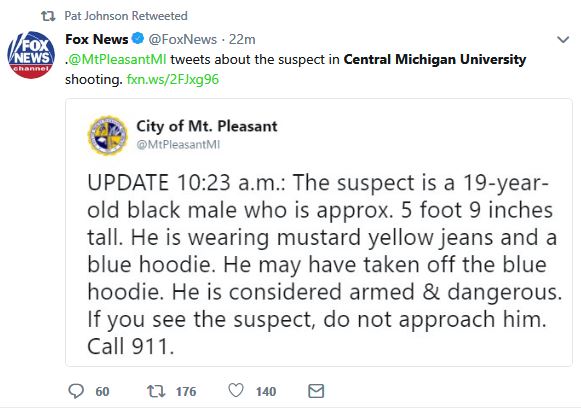581x416 pixels.
Task: Click the blue verified badge
Action: click(138, 38)
